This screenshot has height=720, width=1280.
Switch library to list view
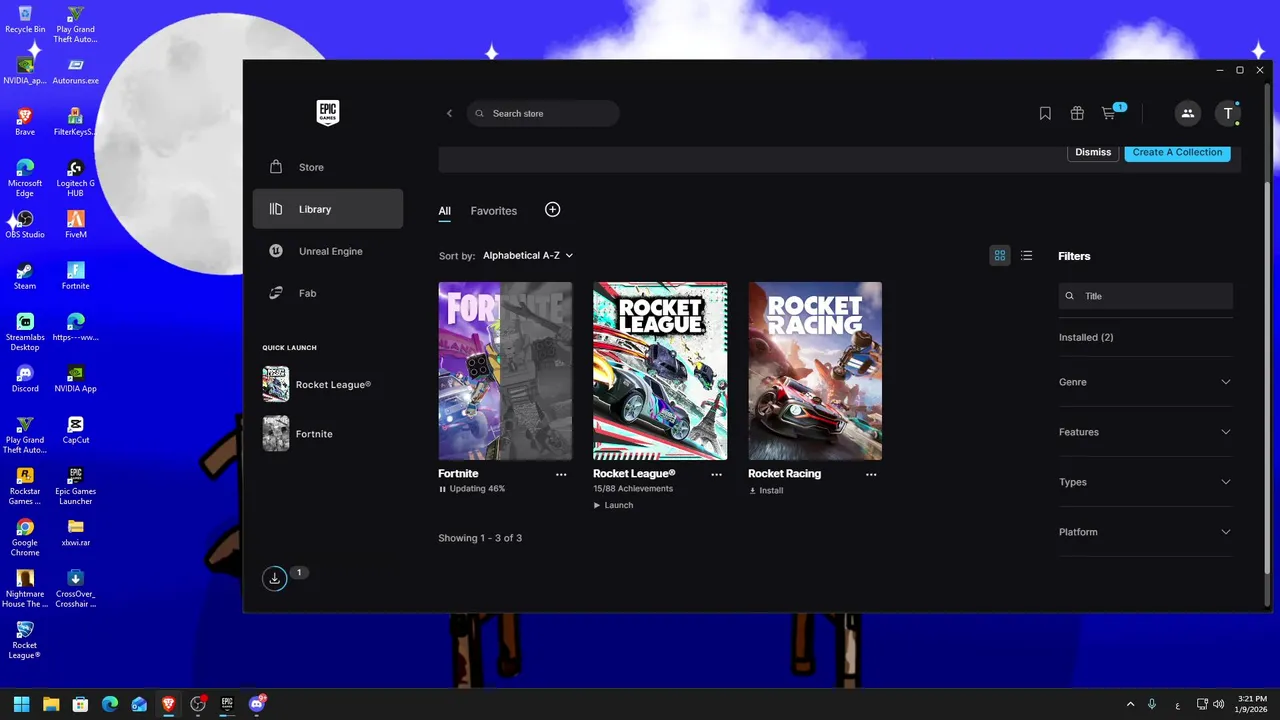pyautogui.click(x=1026, y=256)
